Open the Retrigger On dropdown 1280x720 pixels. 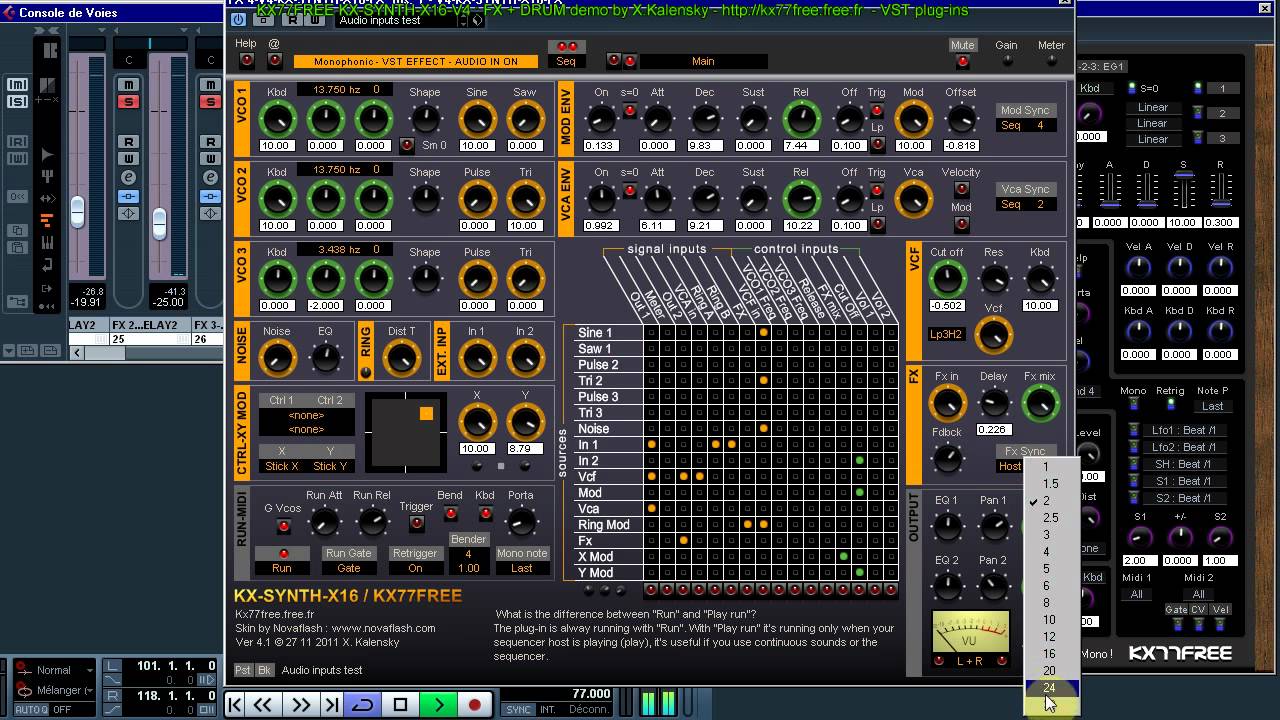415,568
